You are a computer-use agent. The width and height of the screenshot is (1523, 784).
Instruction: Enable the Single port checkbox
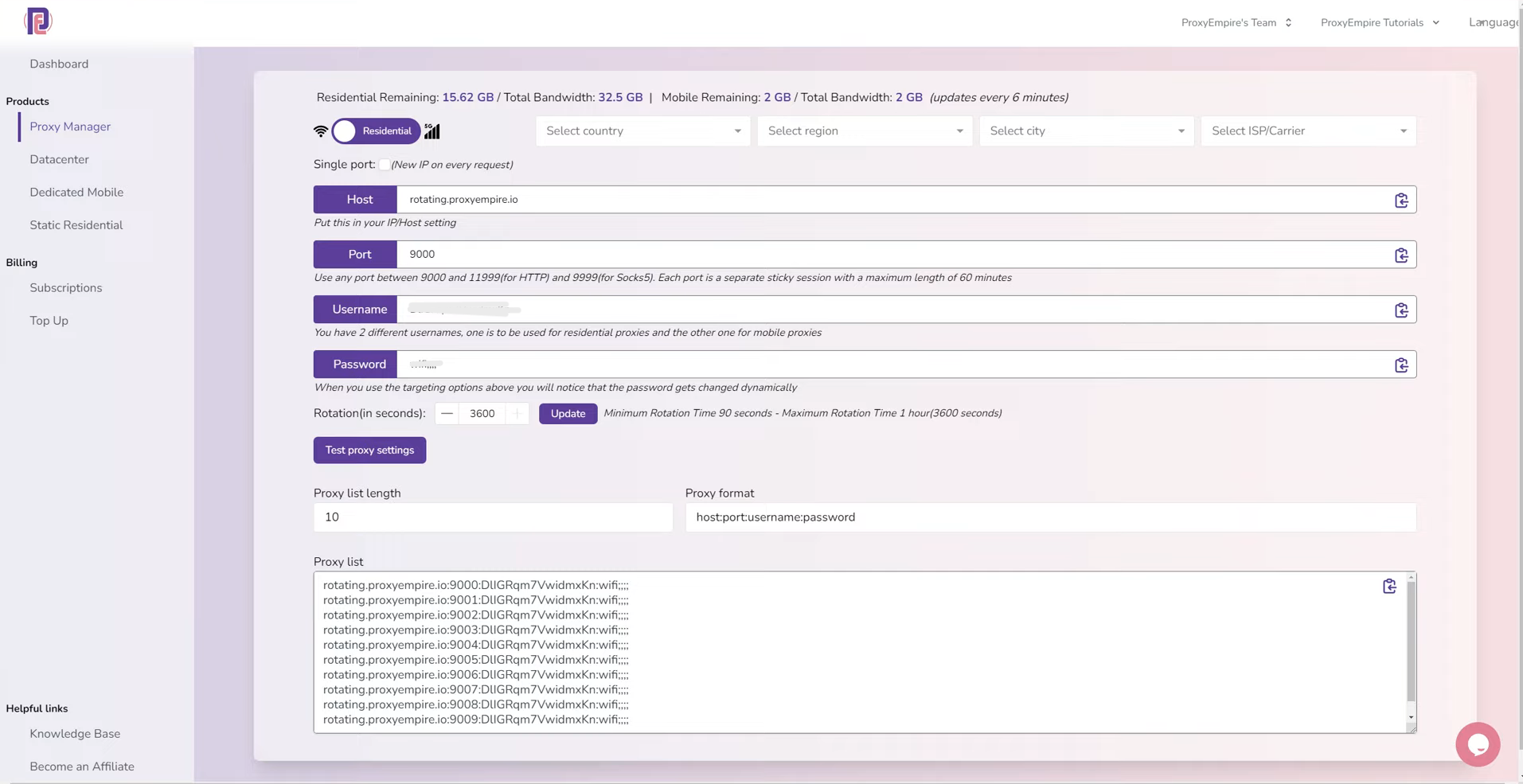coord(385,165)
